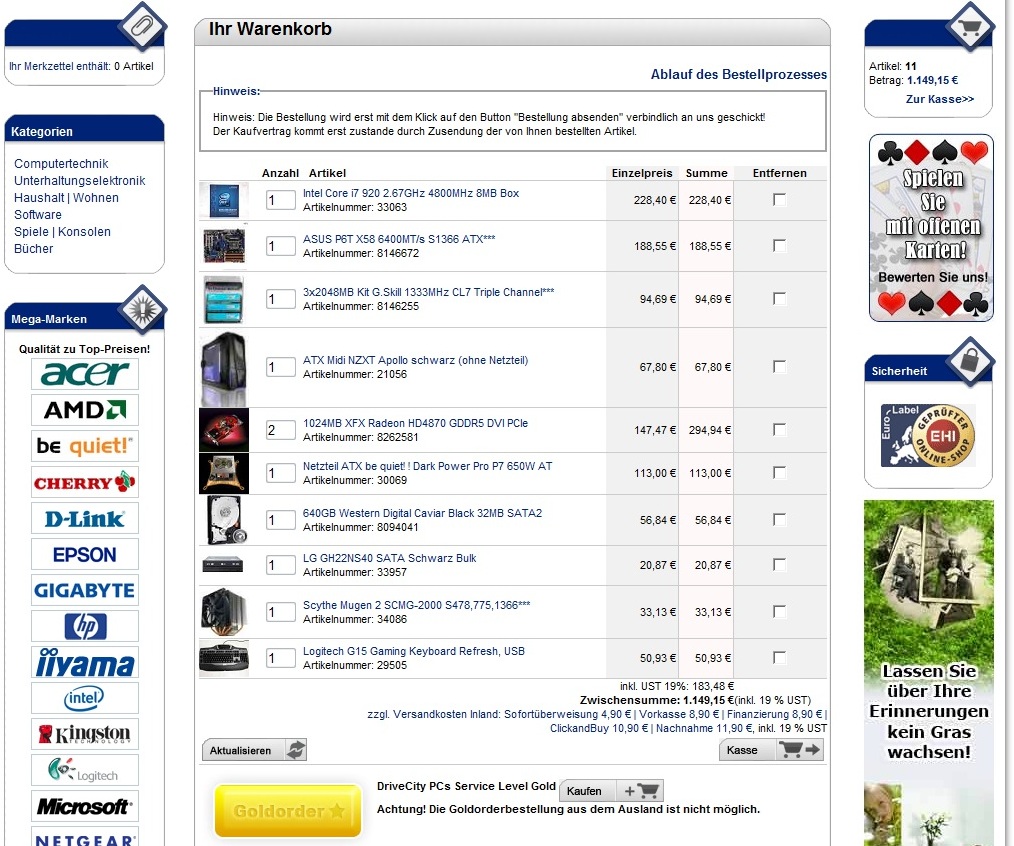Check Entfernen for XFX Radeon HD4870
The width and height of the screenshot is (1014, 846).
(x=779, y=429)
